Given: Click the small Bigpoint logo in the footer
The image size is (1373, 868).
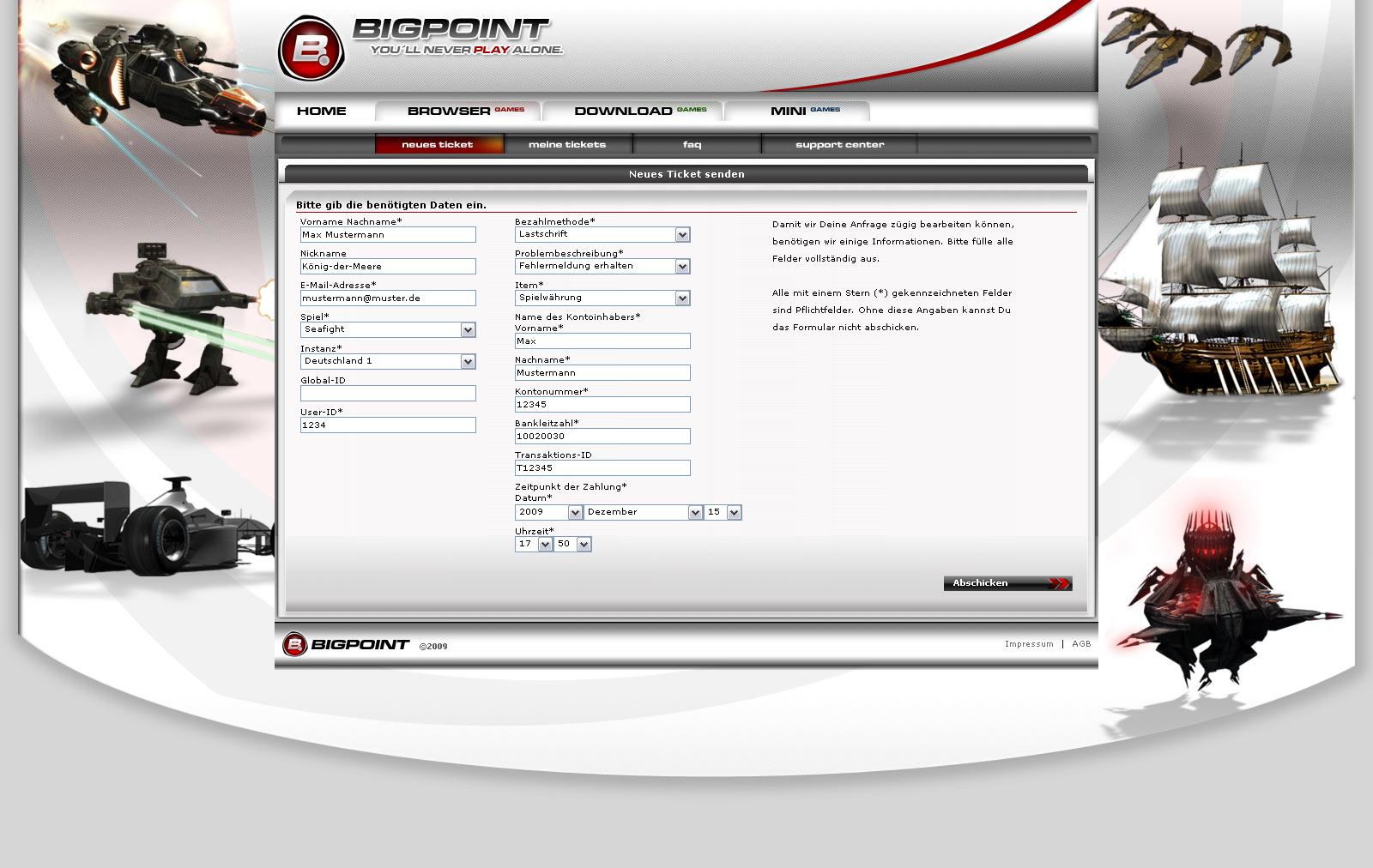Looking at the screenshot, I should click(346, 644).
